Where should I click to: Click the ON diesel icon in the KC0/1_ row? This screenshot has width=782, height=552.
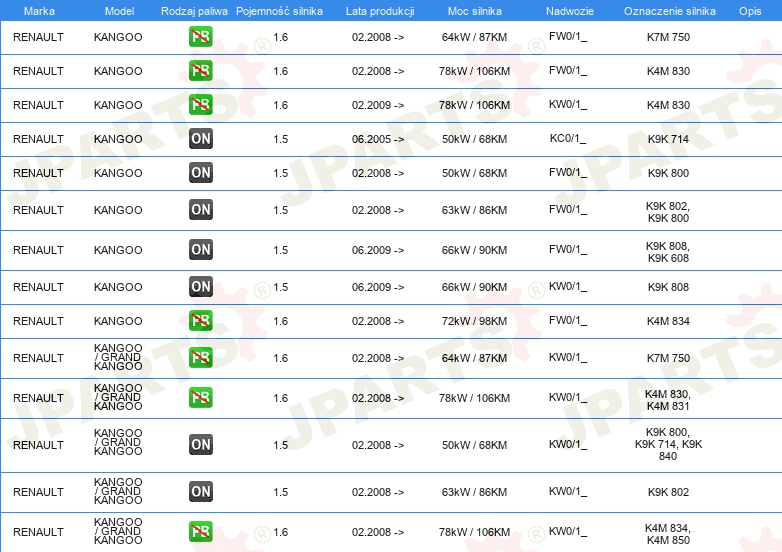click(x=200, y=138)
